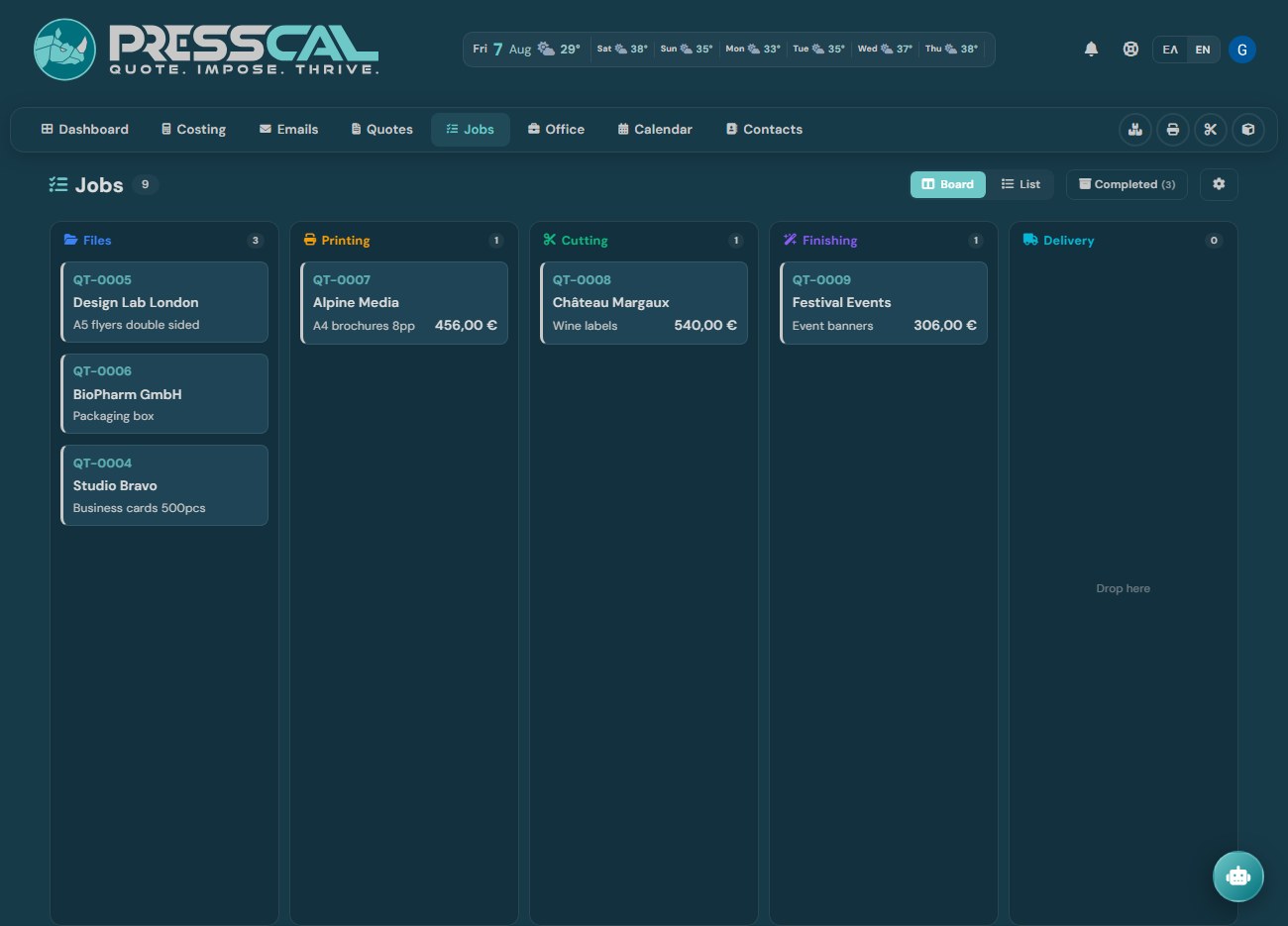Click the stacked boxes inventory icon
Screen dimensions: 1288x926
coord(1135,130)
